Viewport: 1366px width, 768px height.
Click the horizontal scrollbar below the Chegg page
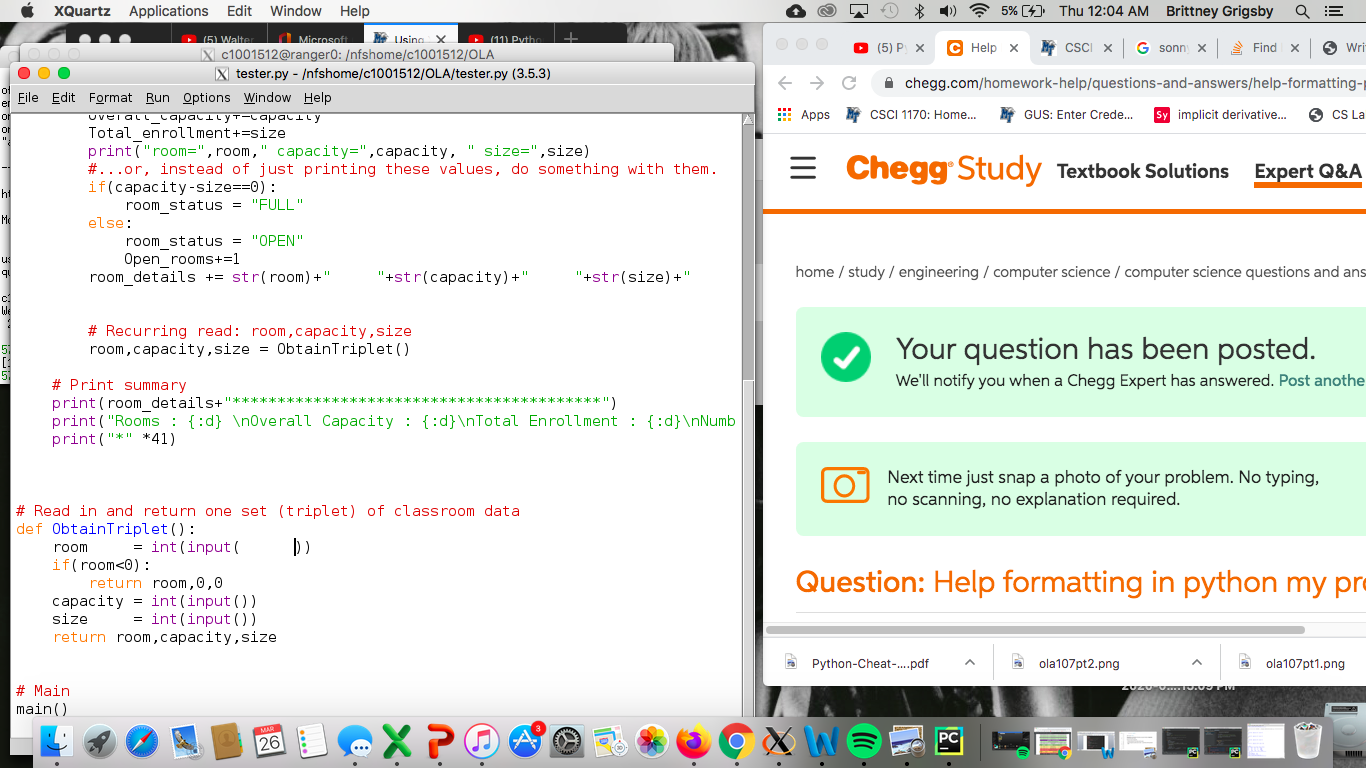click(1035, 629)
